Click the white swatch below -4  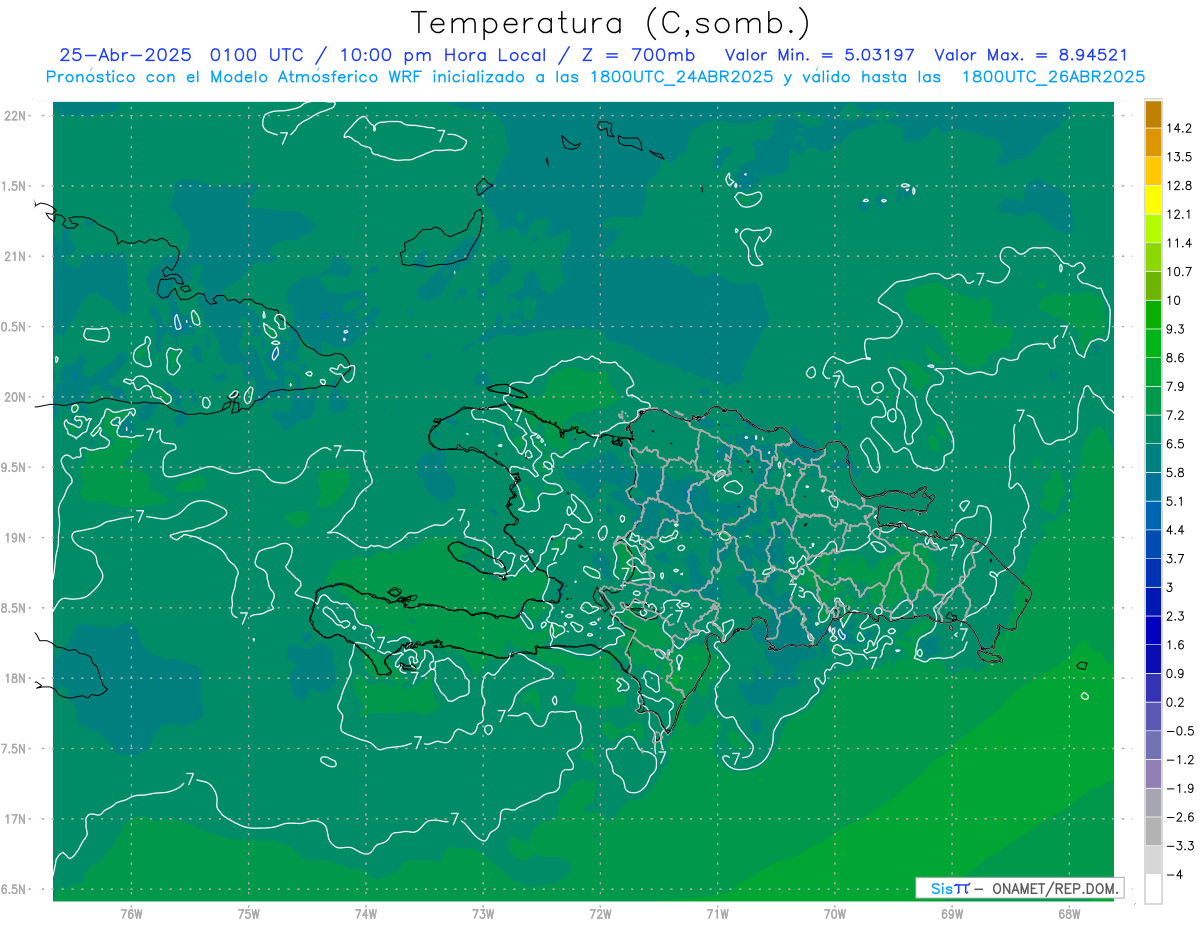tap(1153, 889)
